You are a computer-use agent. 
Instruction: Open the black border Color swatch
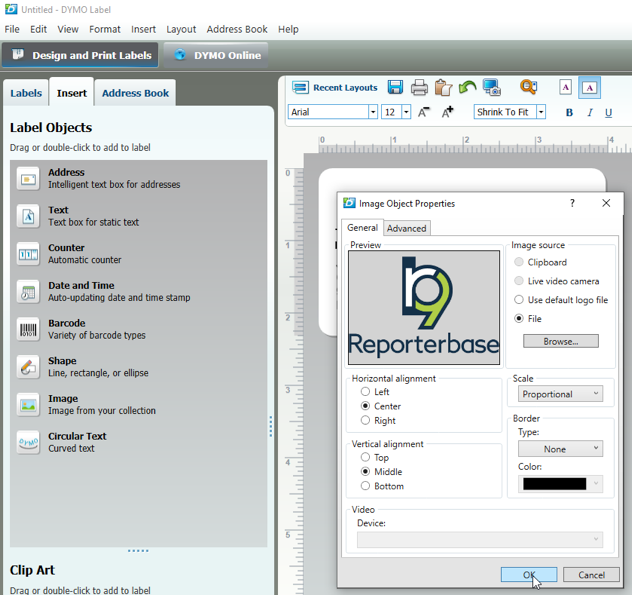pyautogui.click(x=560, y=484)
